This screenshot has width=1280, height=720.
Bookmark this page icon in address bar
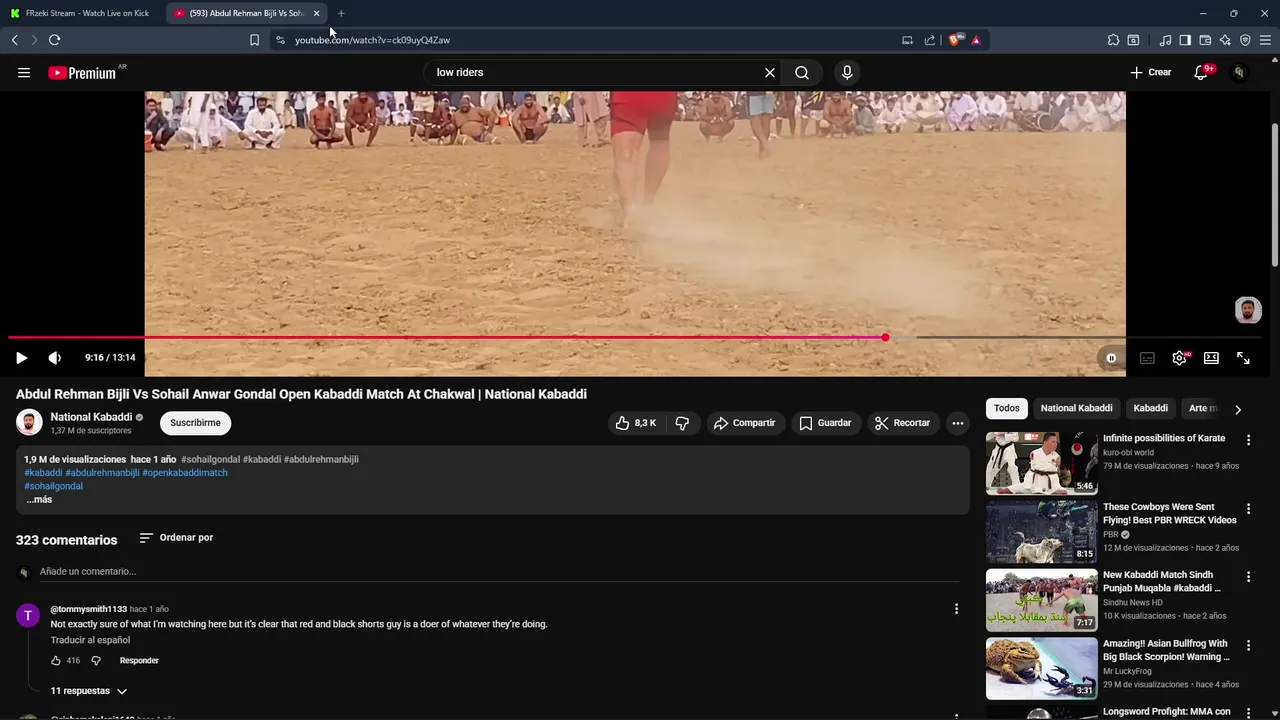(x=254, y=40)
